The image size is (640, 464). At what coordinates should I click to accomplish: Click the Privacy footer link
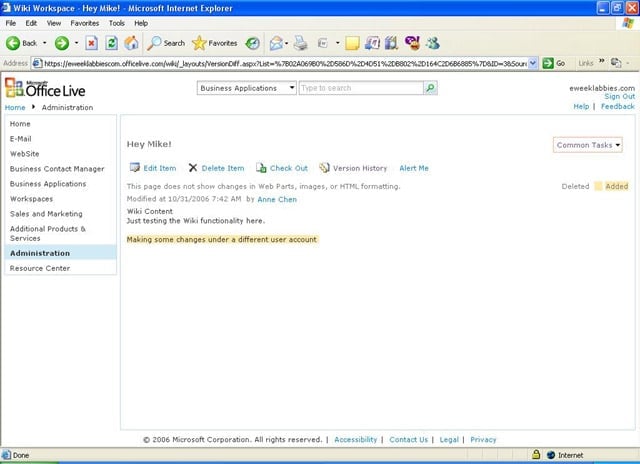483,440
